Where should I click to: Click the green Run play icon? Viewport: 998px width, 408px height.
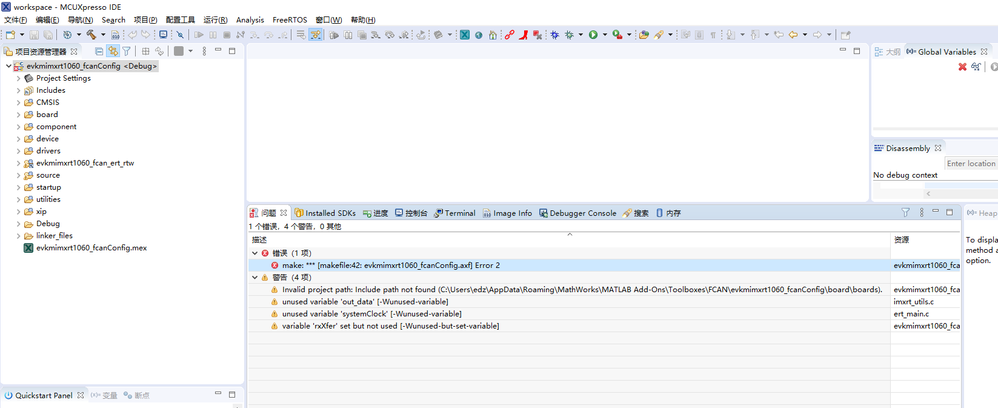coord(593,35)
